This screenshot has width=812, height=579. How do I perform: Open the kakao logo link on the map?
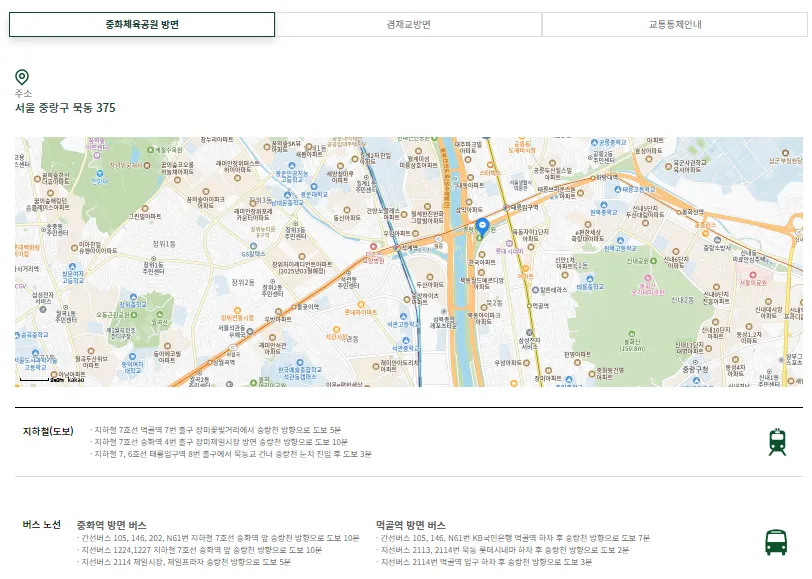[76, 379]
